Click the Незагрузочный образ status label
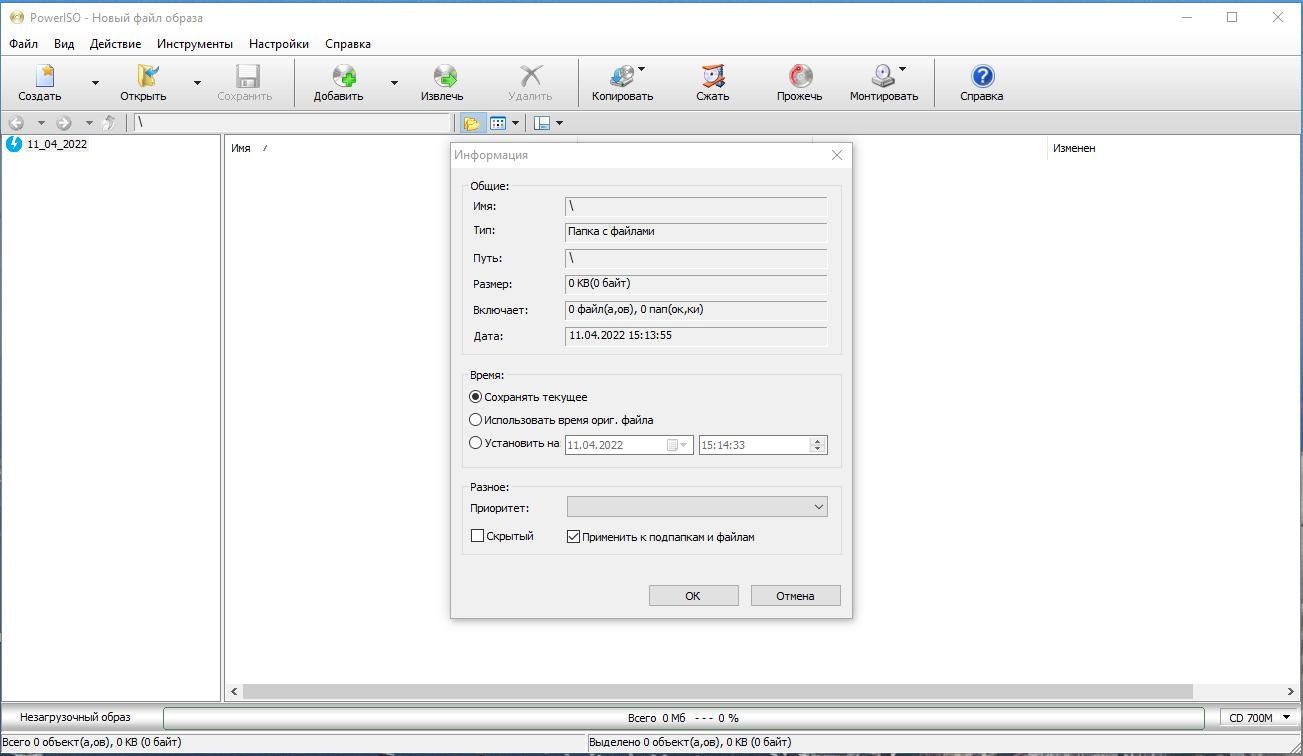The height and width of the screenshot is (756, 1303). pyautogui.click(x=75, y=717)
